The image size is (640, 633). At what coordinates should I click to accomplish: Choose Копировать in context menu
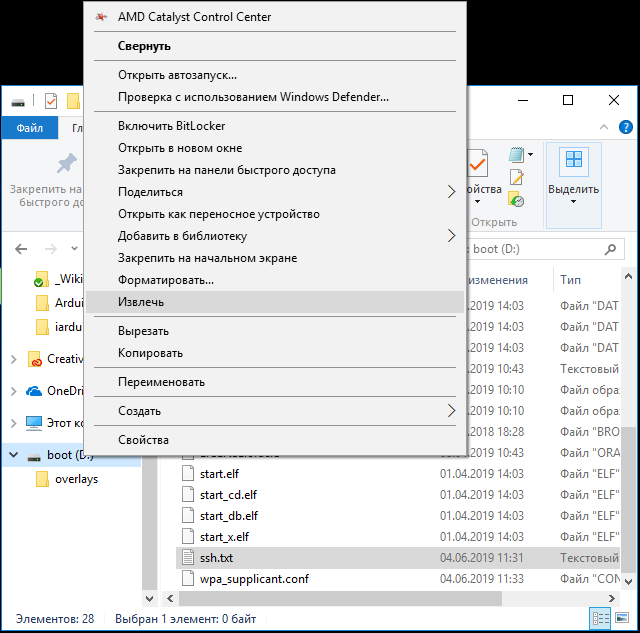coord(275,353)
